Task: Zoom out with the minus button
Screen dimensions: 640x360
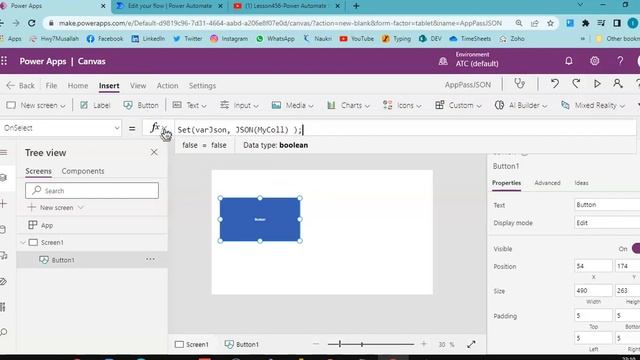Action: pos(316,344)
